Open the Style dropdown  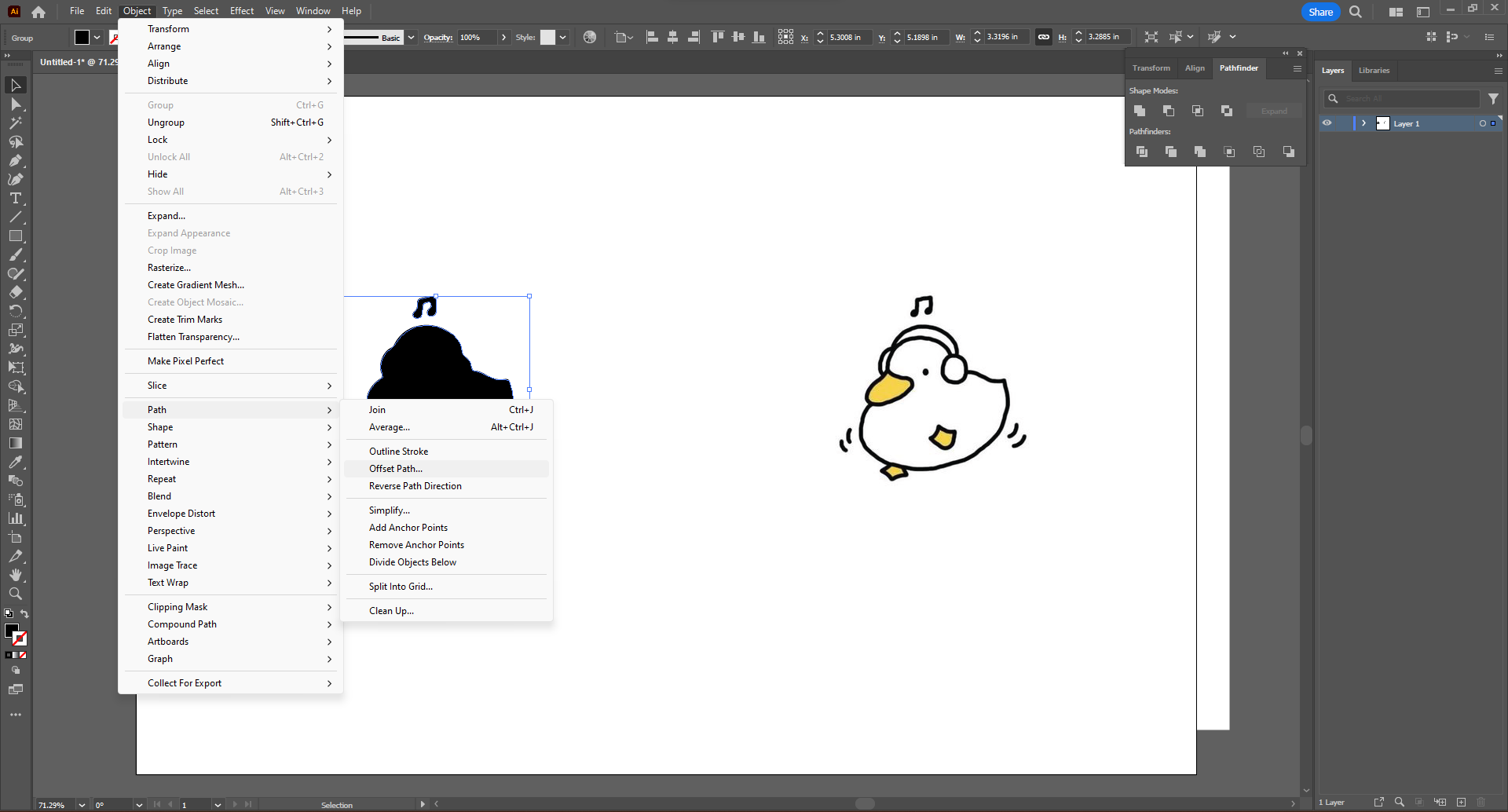pos(564,37)
